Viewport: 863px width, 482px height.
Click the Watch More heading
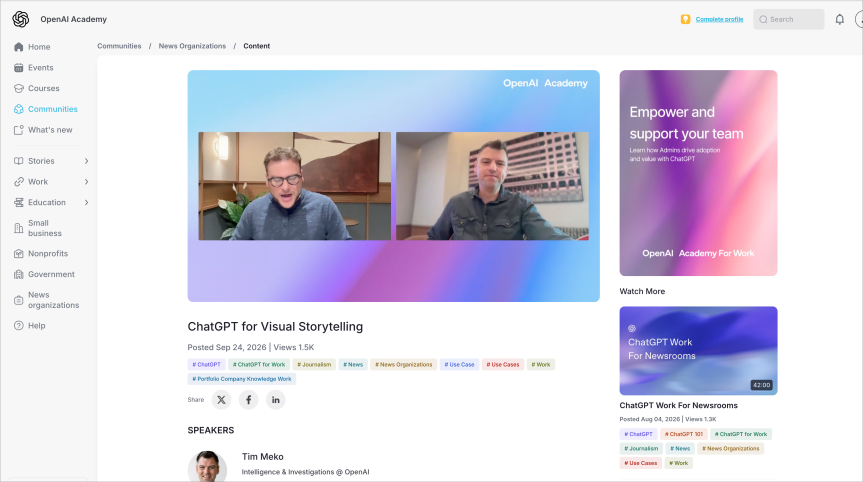tap(642, 291)
